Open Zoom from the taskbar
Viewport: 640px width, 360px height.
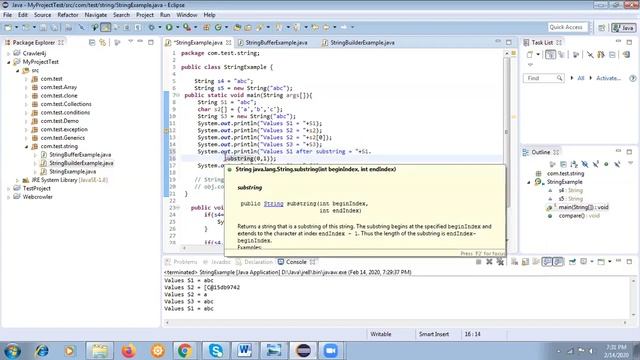pyautogui.click(x=331, y=351)
